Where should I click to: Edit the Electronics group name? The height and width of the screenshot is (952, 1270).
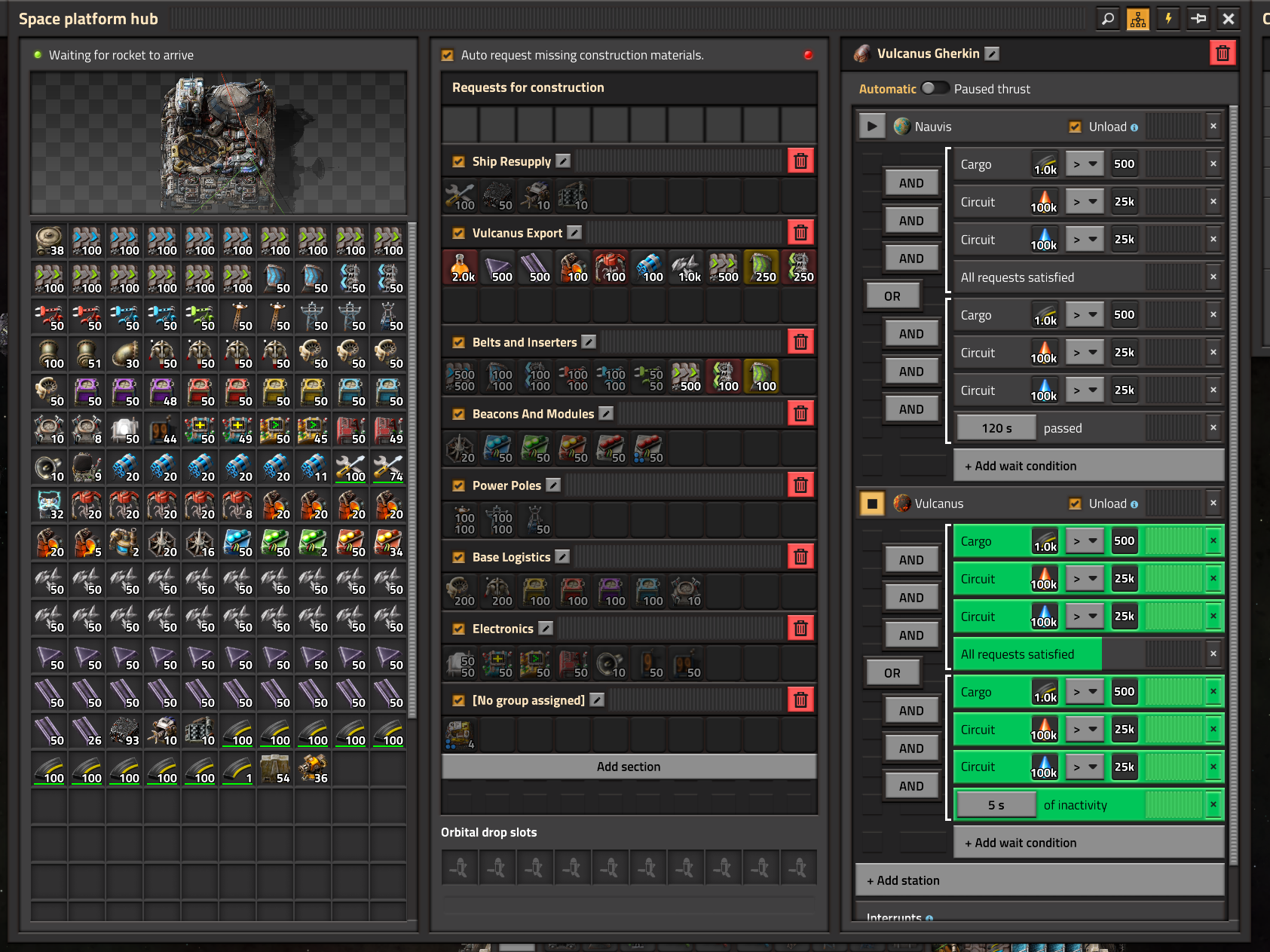[x=546, y=629]
